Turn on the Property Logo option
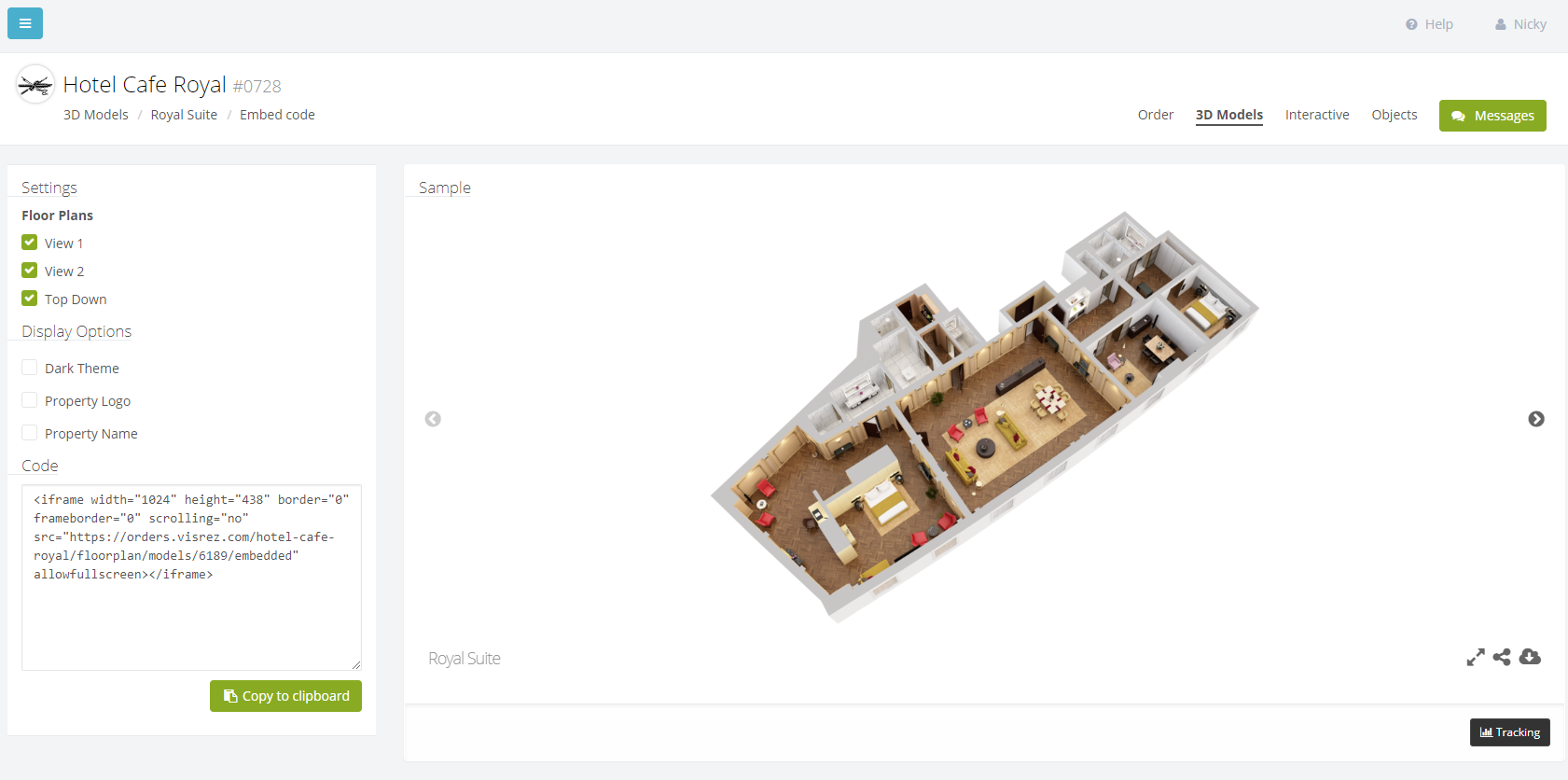Image resolution: width=1568 pixels, height=780 pixels. tap(30, 400)
